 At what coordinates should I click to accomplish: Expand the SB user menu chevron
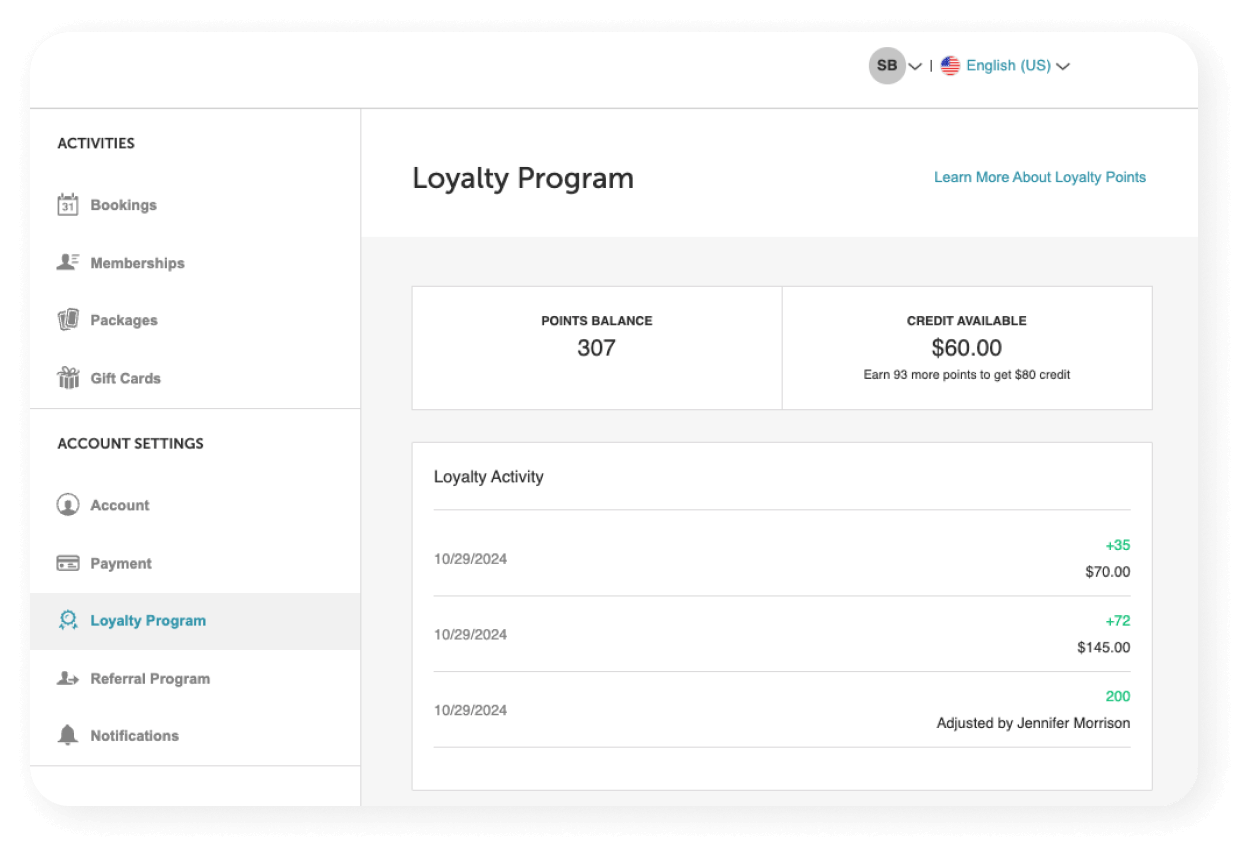(915, 67)
